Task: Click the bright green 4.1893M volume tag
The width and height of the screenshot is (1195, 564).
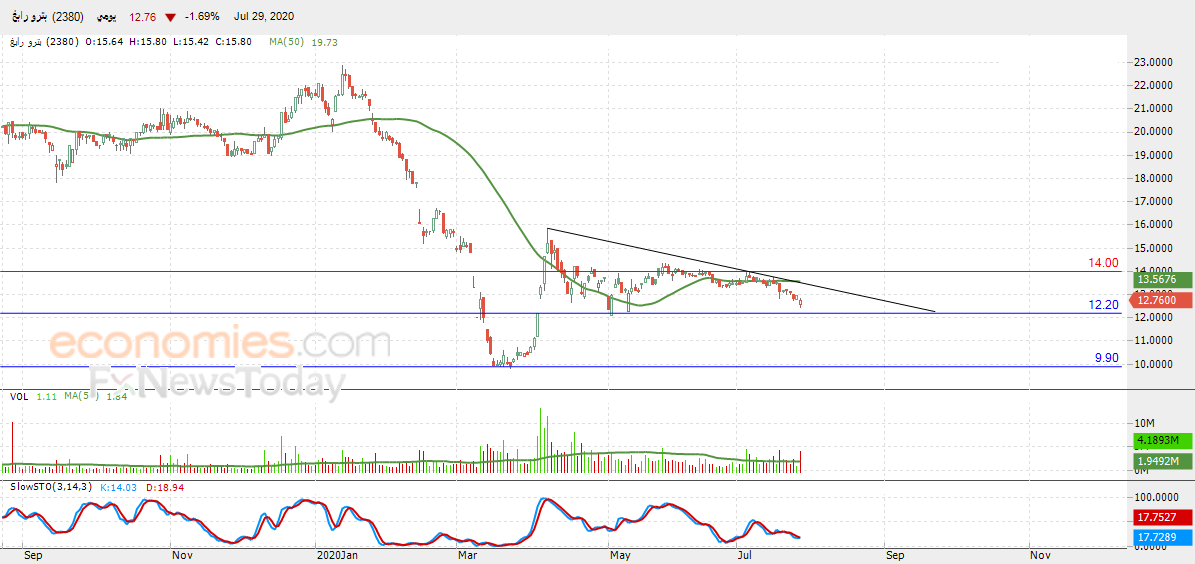Action: click(1160, 440)
